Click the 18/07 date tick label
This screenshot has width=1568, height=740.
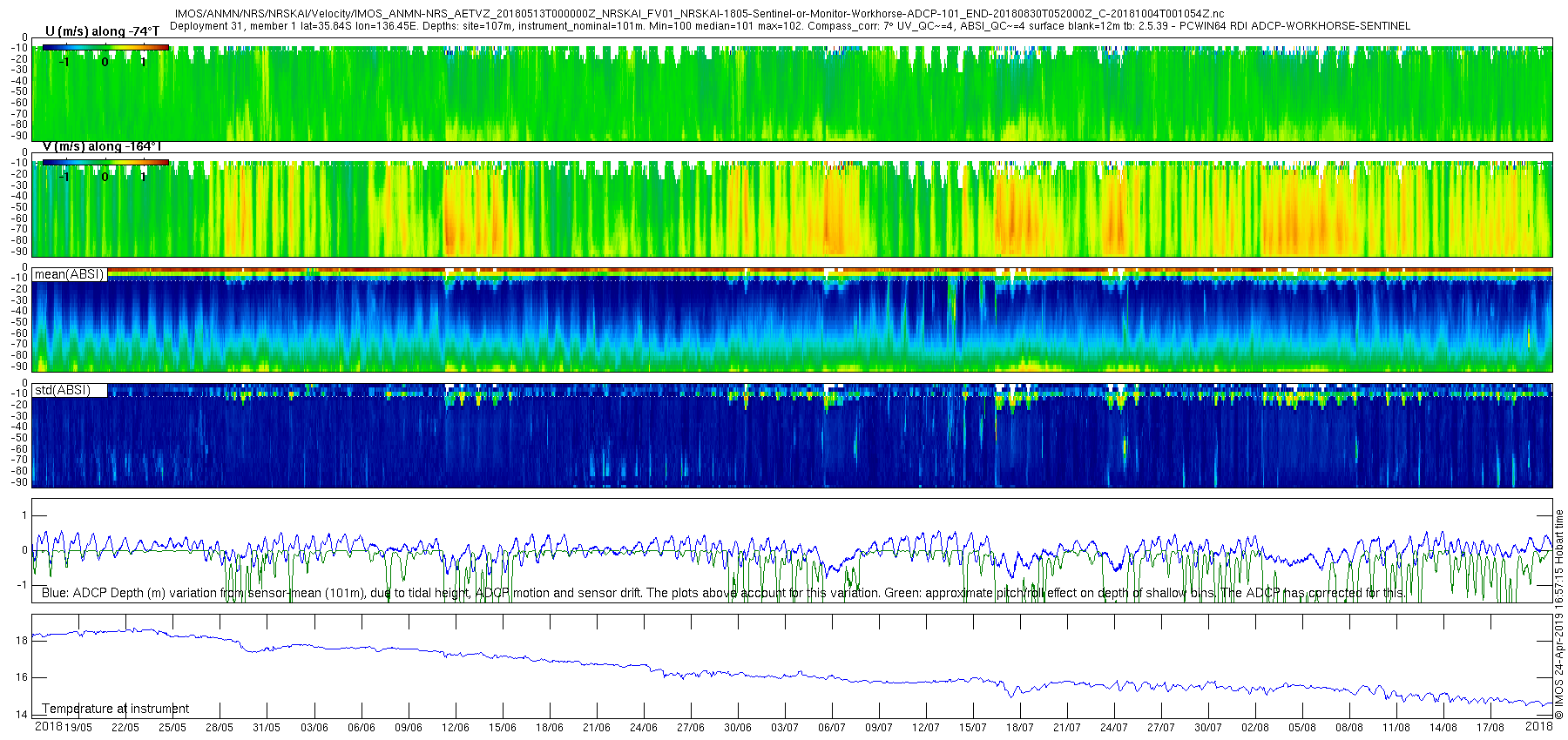pos(1020,727)
